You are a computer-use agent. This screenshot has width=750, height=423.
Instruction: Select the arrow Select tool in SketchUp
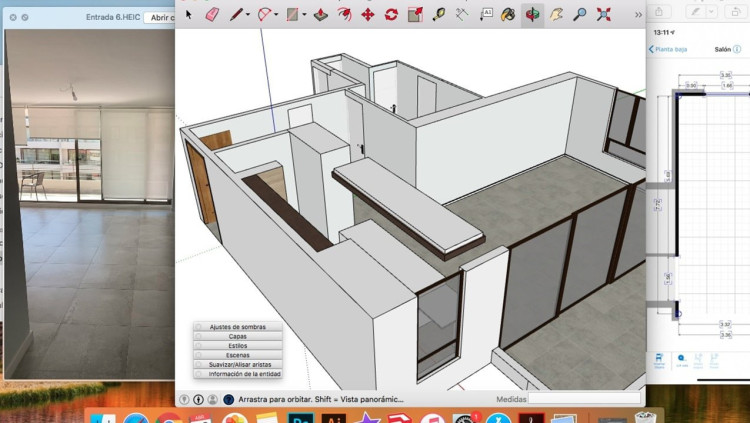click(x=188, y=15)
